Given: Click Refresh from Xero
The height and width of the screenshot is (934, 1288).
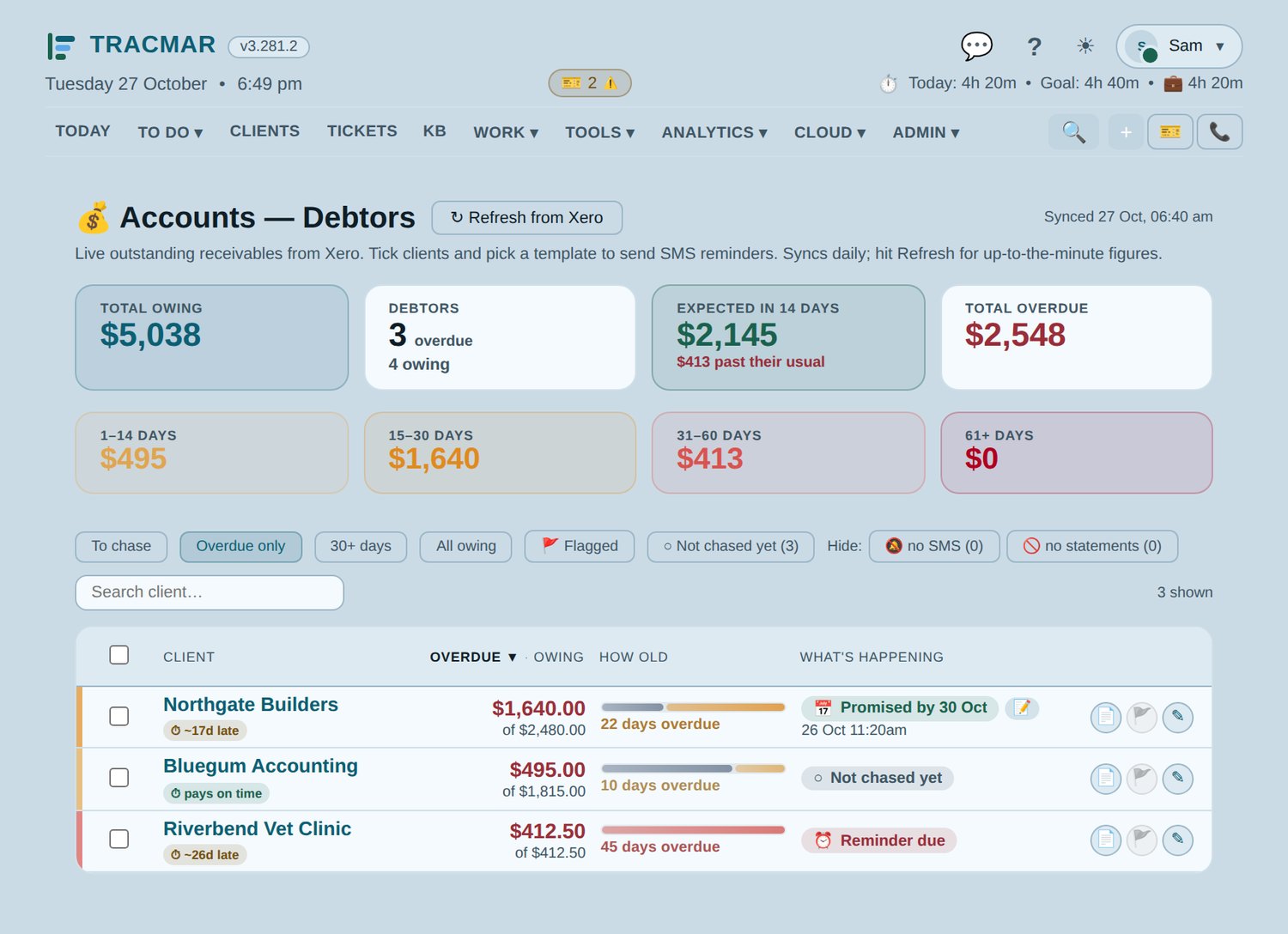Looking at the screenshot, I should click(527, 218).
